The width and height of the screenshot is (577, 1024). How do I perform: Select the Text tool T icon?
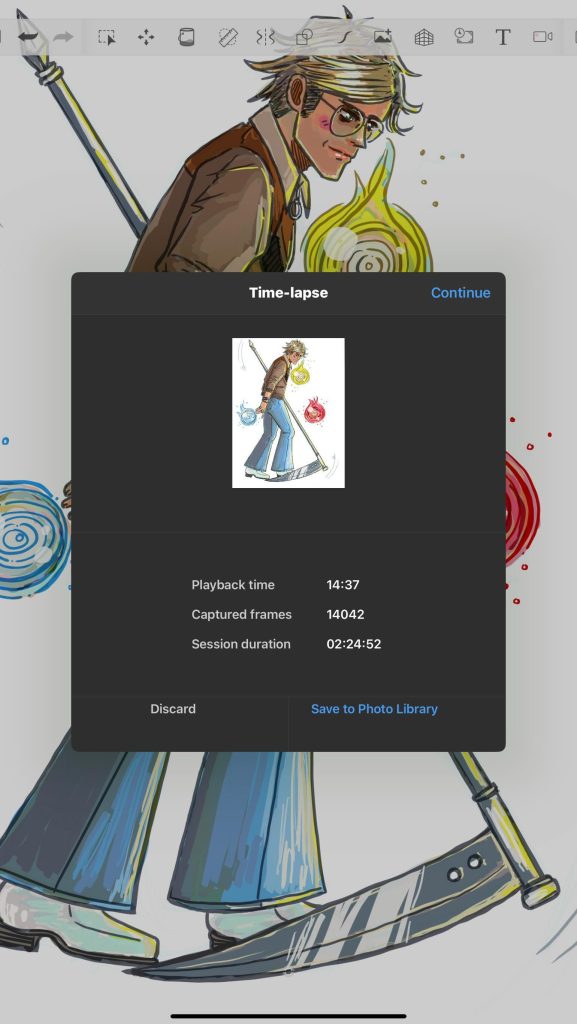point(503,37)
